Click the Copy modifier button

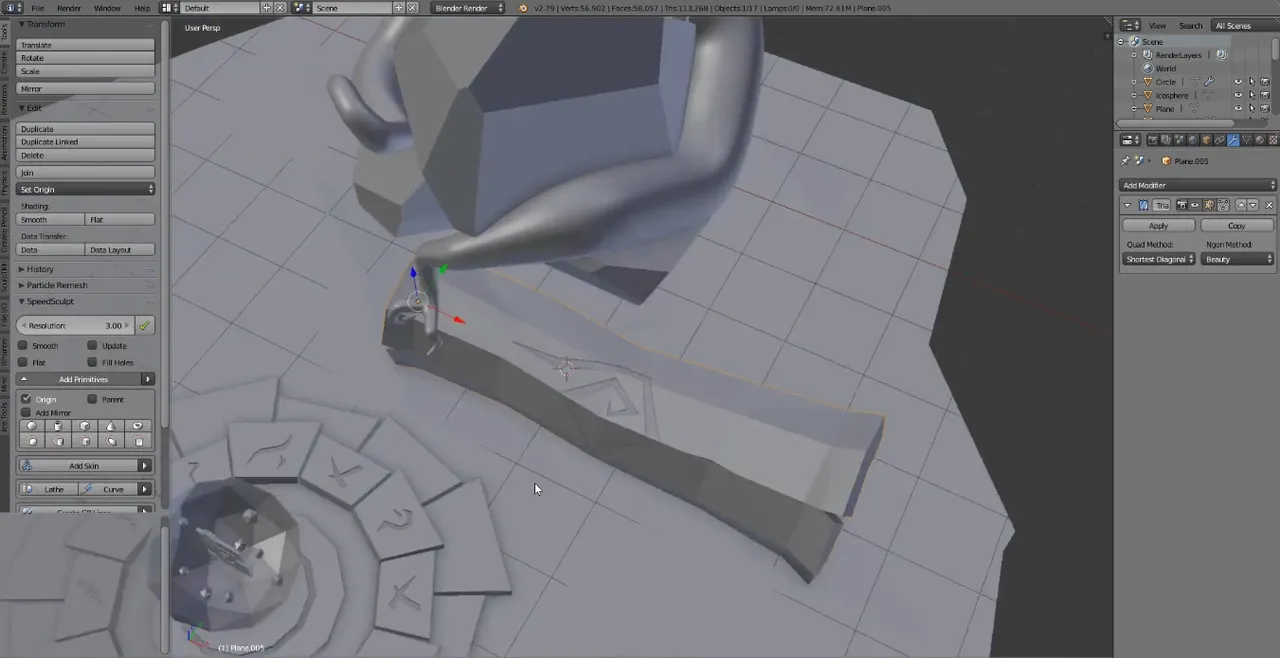(1237, 226)
